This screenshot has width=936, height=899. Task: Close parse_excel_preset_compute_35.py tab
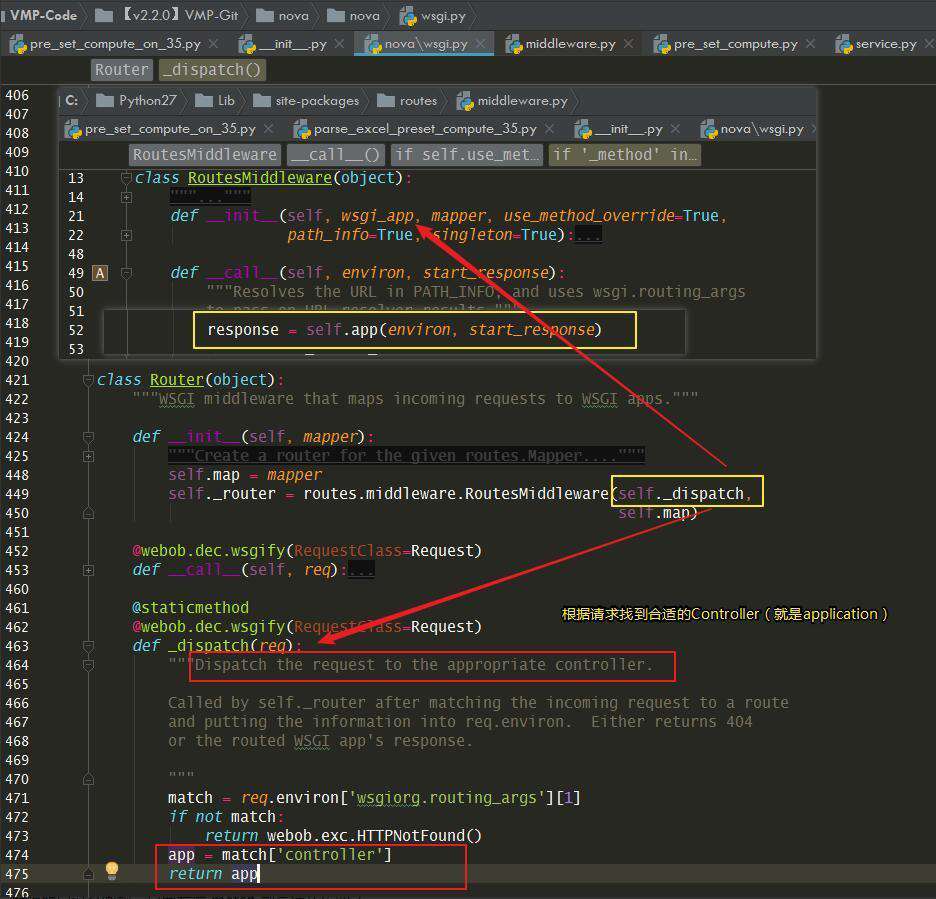[x=549, y=128]
